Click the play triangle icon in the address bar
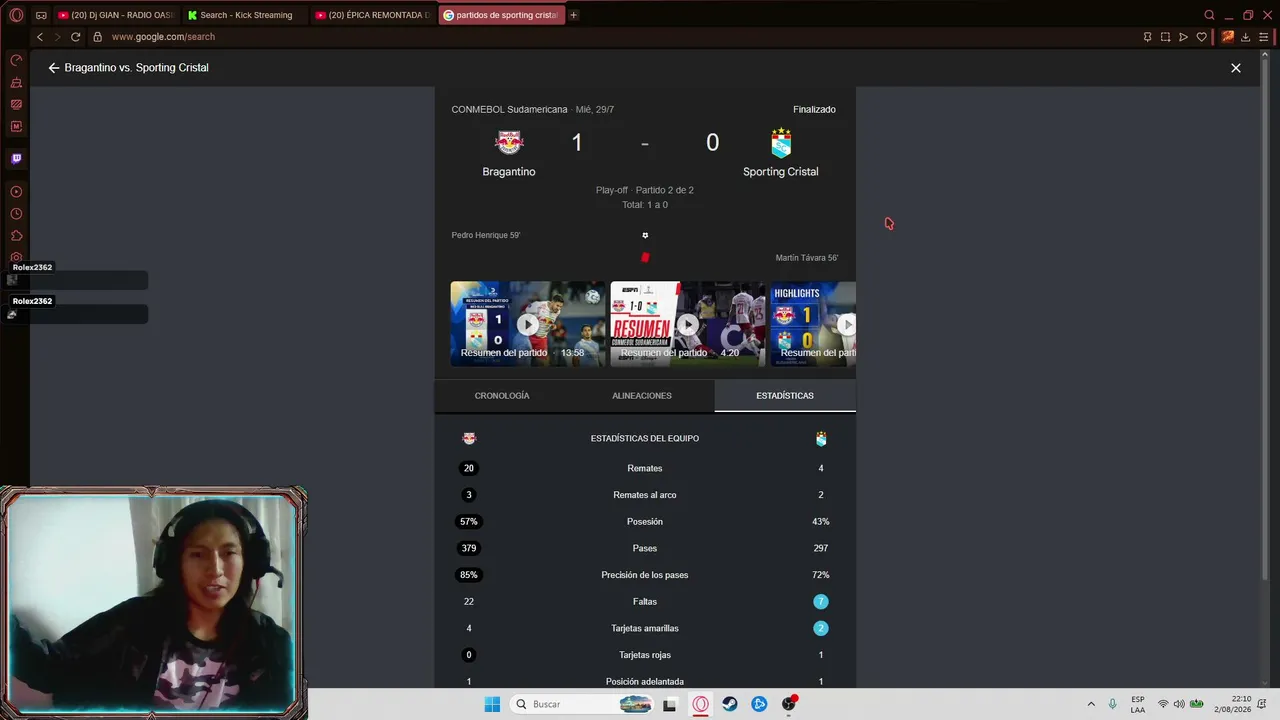Image resolution: width=1280 pixels, height=720 pixels. click(1183, 37)
